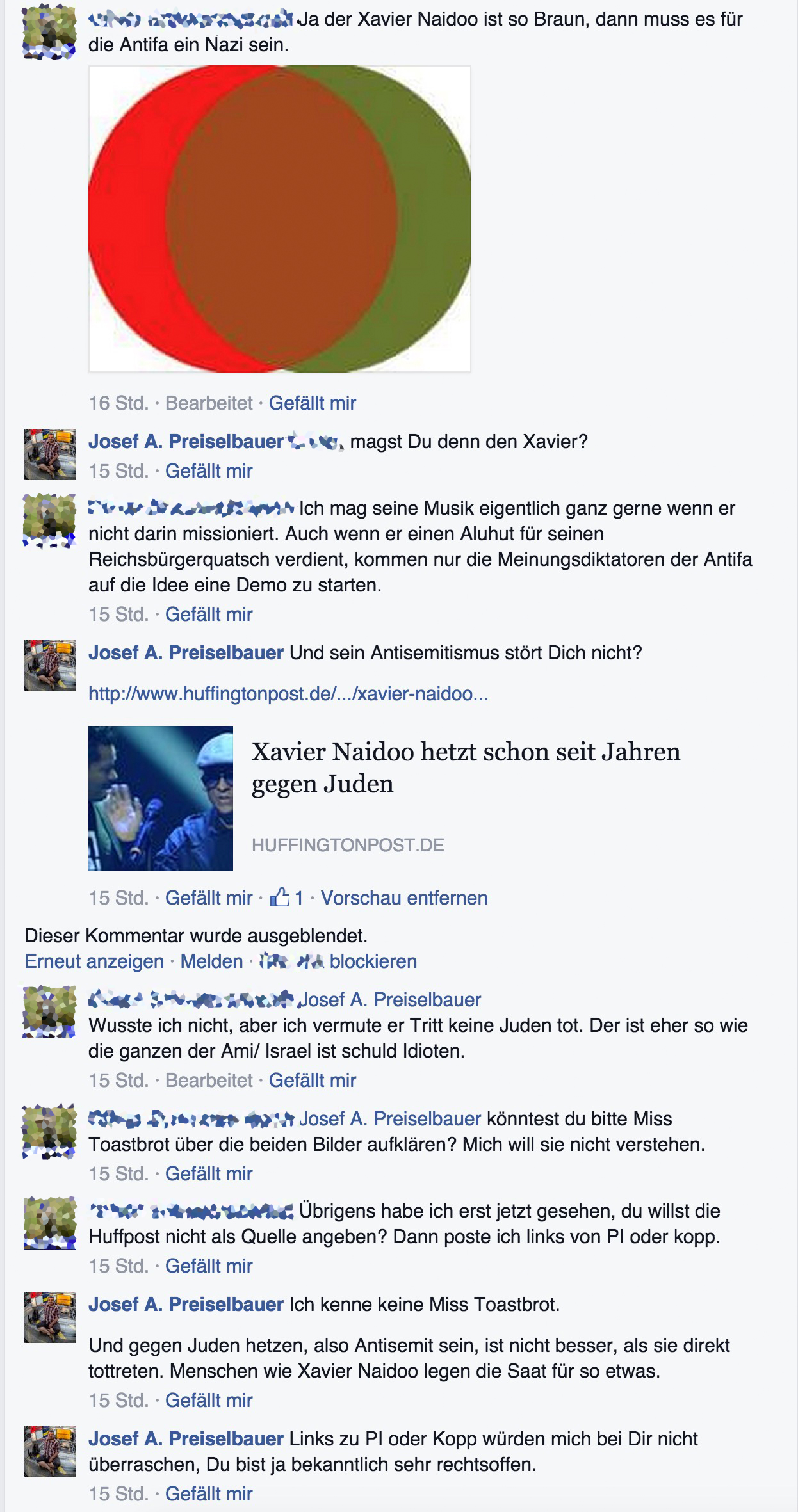Click mentioned name Josef A. Preiselbauer in Toastbrot request
The image size is (798, 1512).
(390, 1118)
